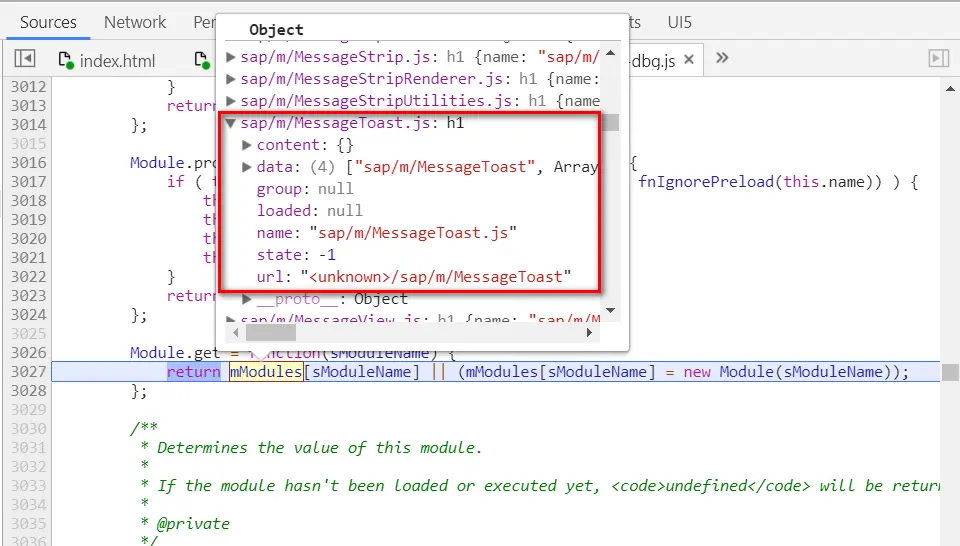Open the index.html file tab

[107, 61]
